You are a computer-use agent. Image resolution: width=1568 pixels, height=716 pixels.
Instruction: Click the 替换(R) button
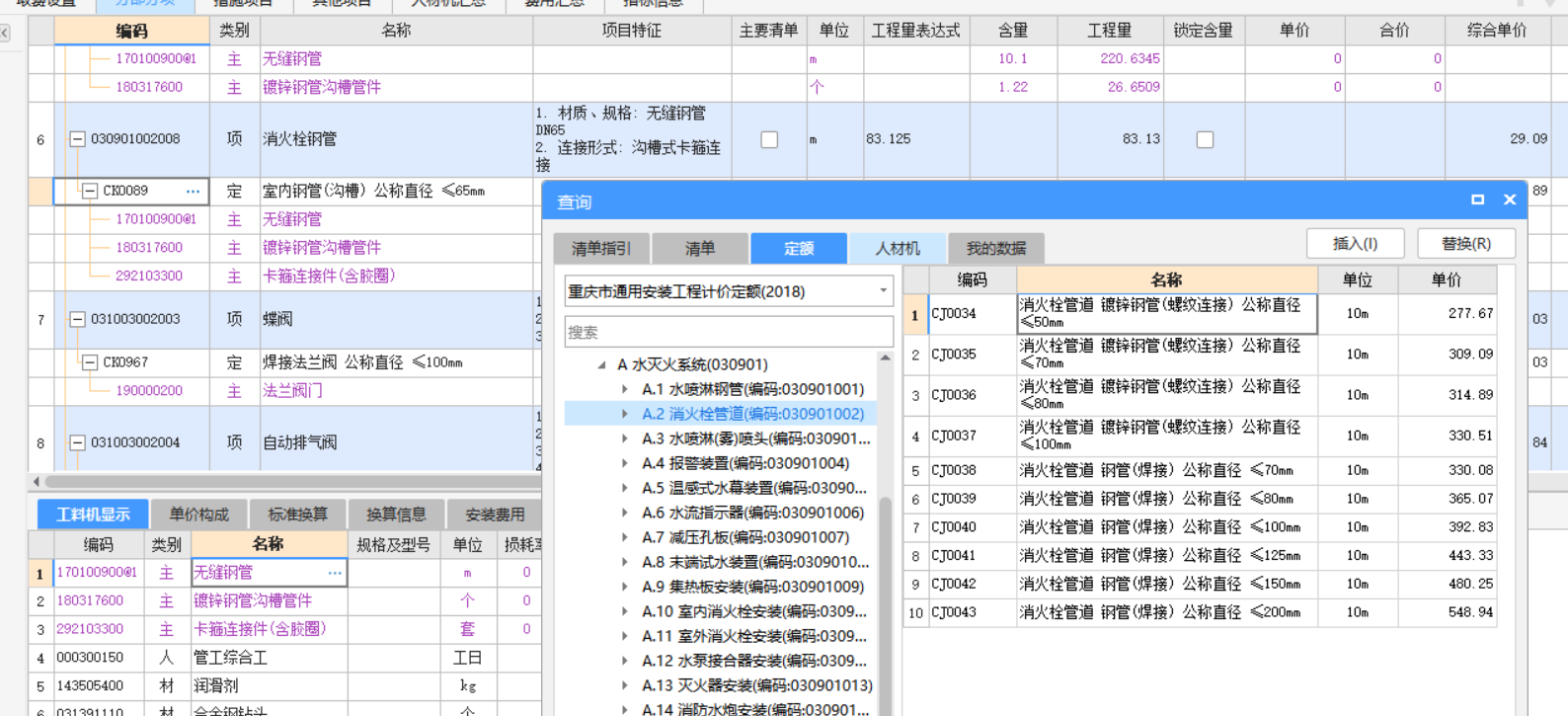point(1466,243)
